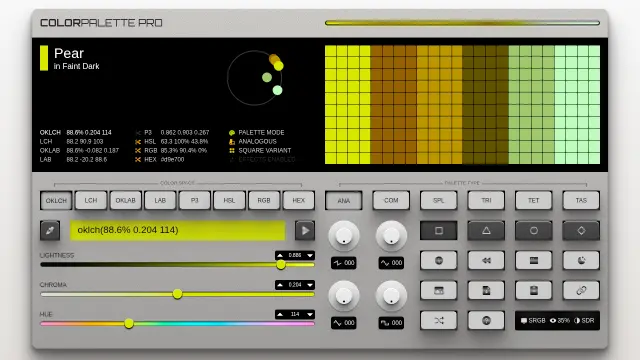Decrease Hue value with down arrow

tap(310, 314)
